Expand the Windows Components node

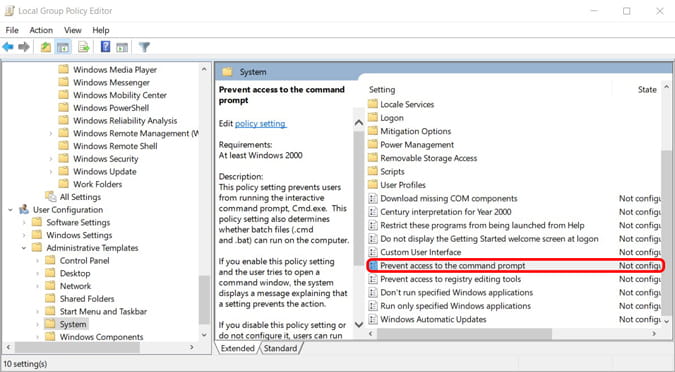[x=37, y=337]
